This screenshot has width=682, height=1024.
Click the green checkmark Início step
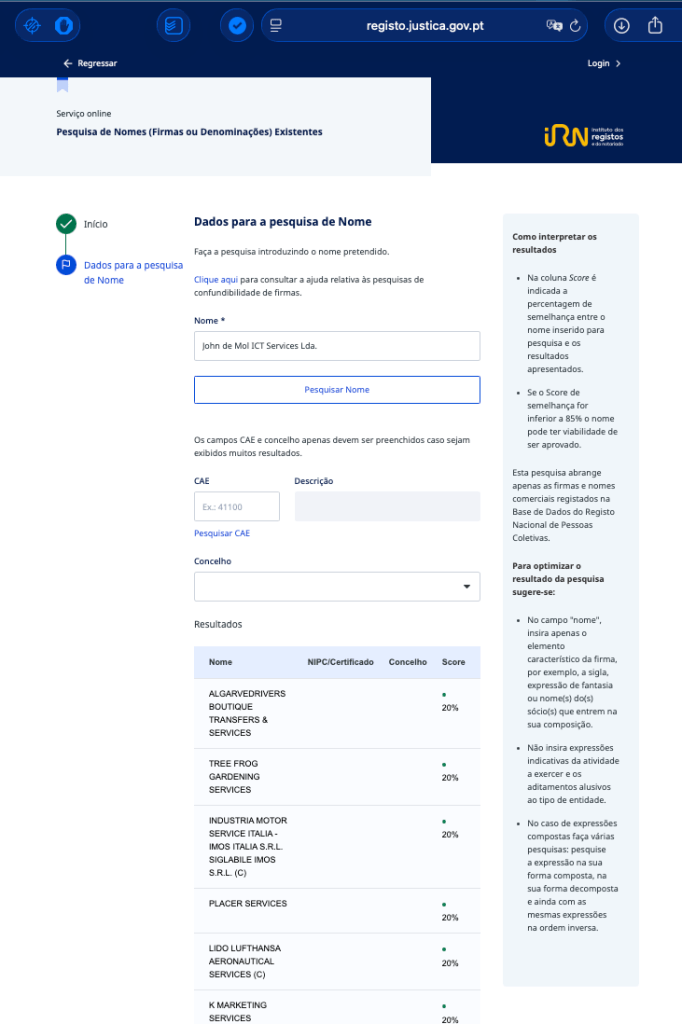[66, 224]
